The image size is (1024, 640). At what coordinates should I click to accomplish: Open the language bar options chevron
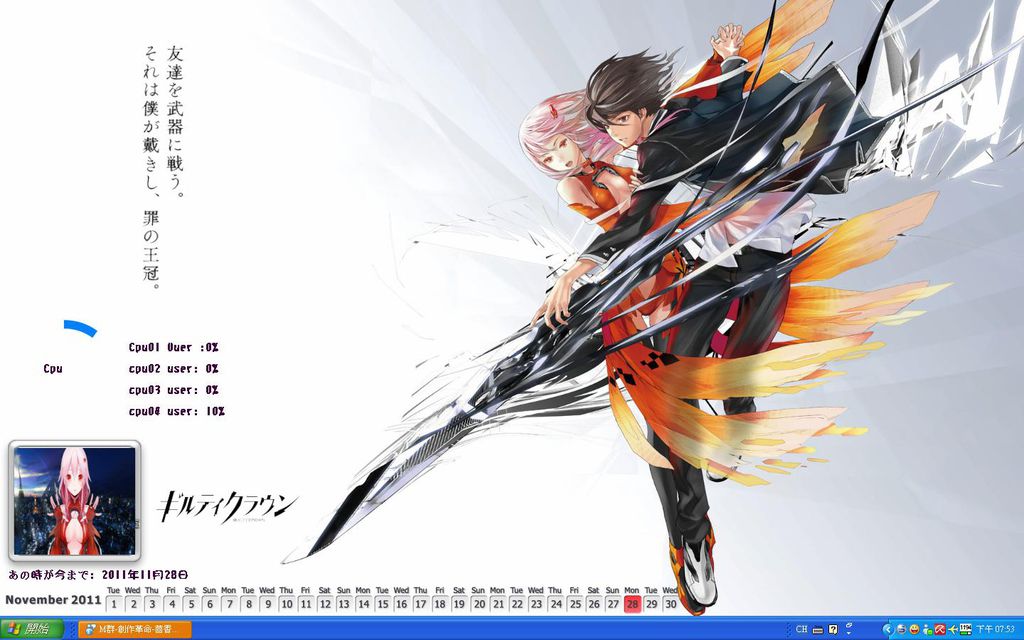[849, 631]
